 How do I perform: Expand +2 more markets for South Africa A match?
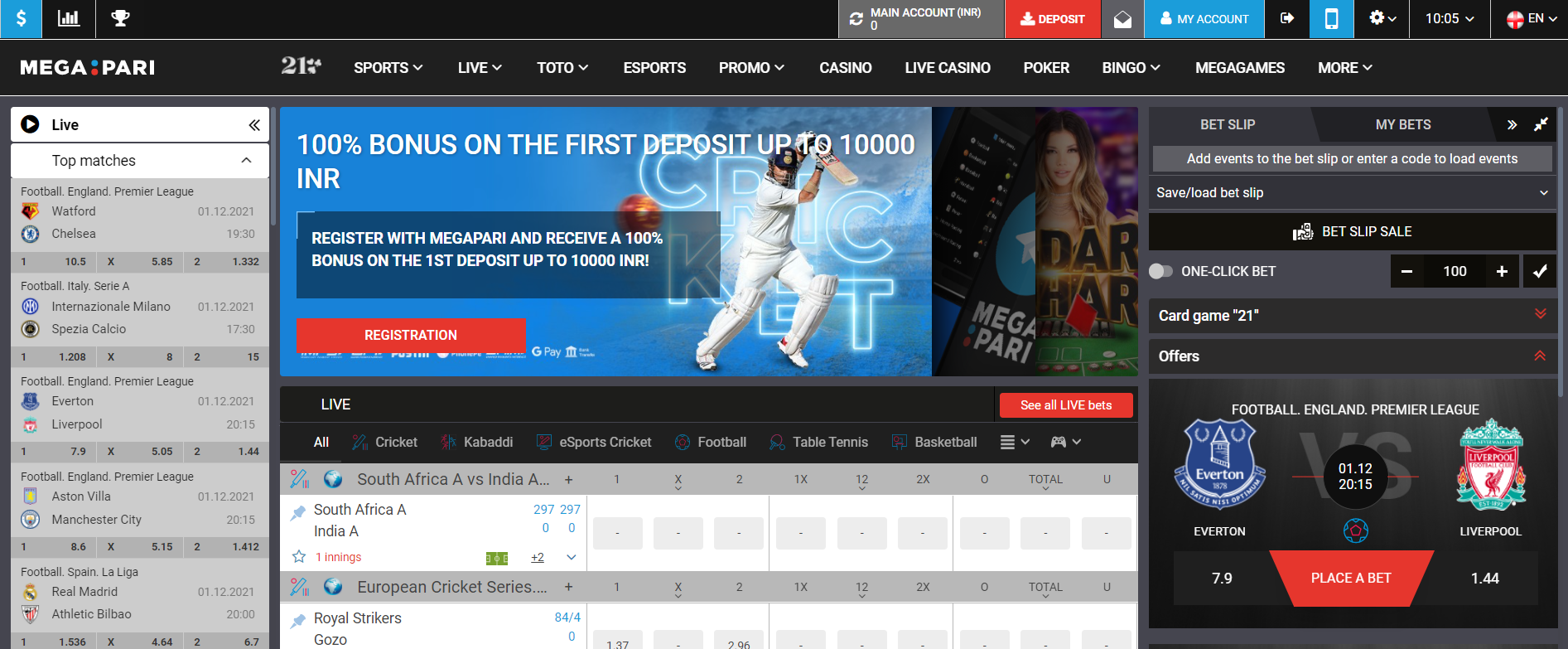pos(538,558)
